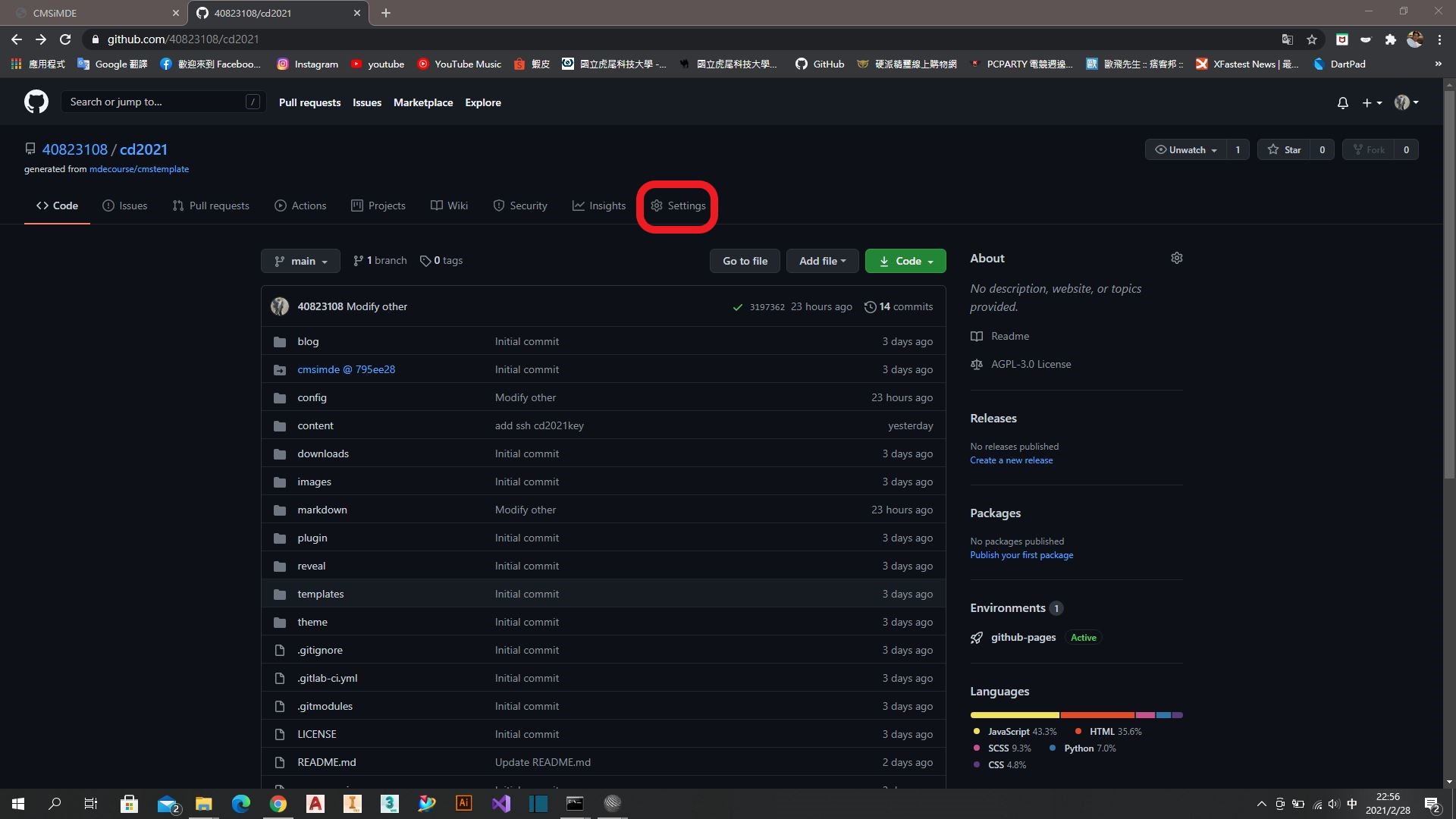Screen dimensions: 1456x819
Task: Click the latest commit author avatar
Action: pyautogui.click(x=280, y=306)
